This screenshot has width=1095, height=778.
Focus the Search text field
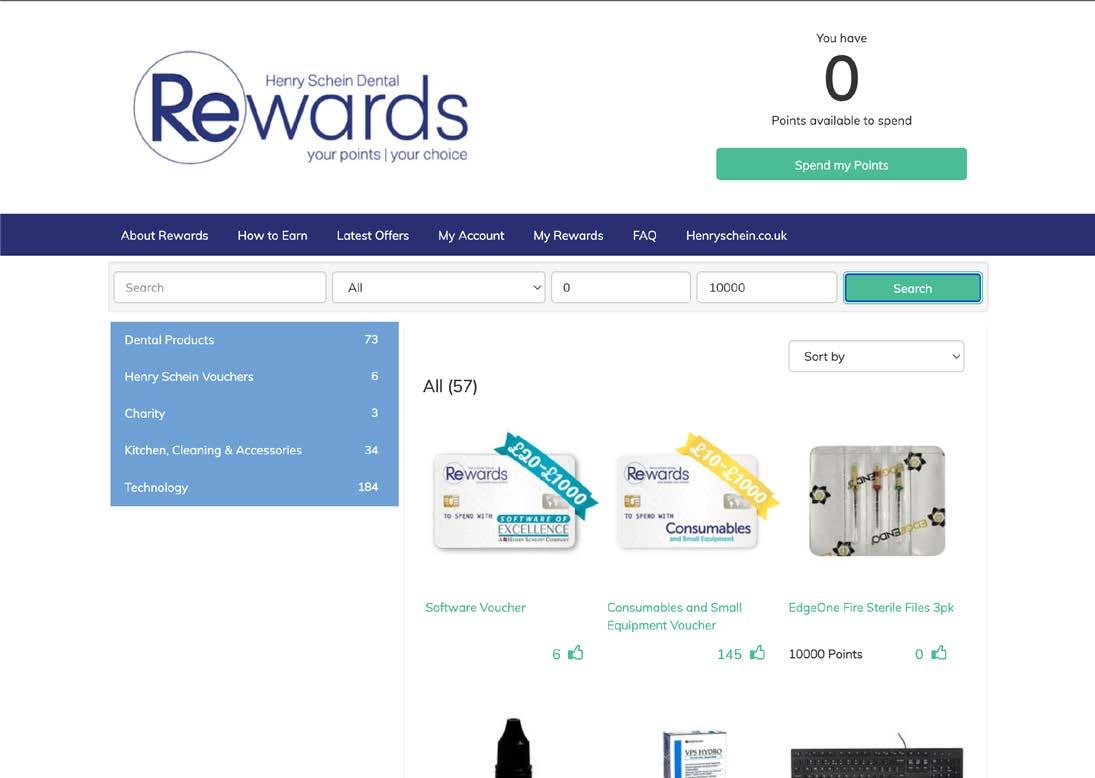click(x=219, y=287)
